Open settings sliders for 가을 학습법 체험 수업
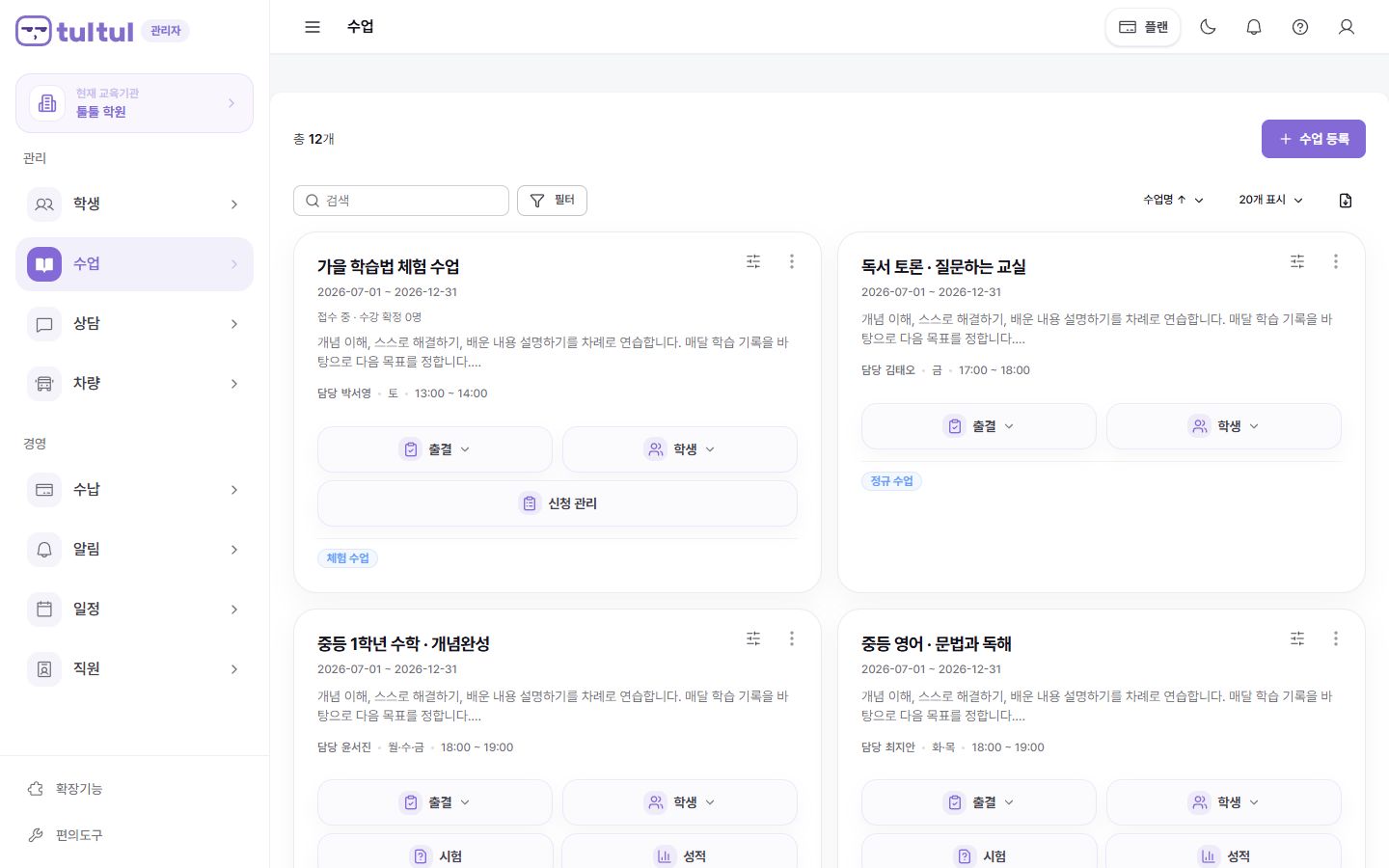1389x868 pixels. click(x=753, y=261)
